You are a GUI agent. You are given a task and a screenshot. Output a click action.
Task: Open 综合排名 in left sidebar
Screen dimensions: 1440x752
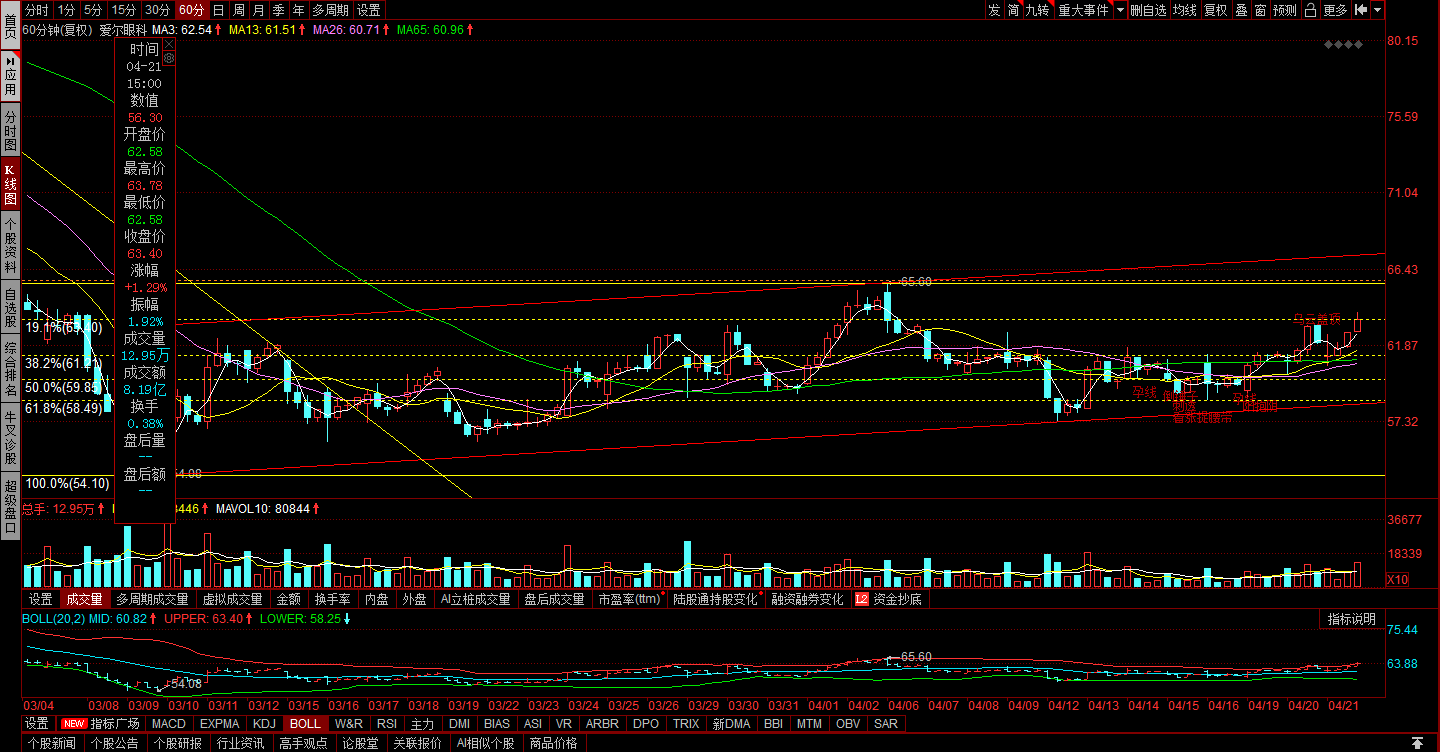tap(10, 370)
